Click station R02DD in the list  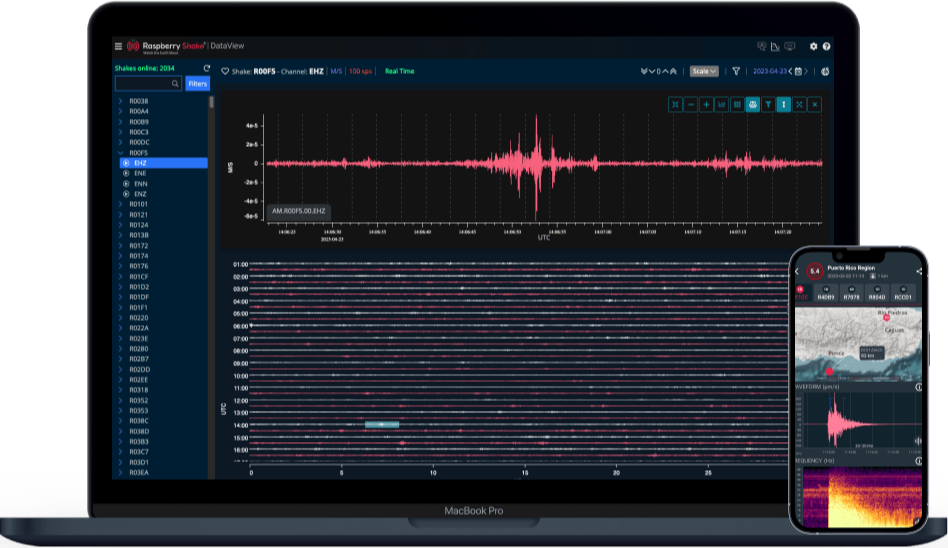tap(140, 369)
